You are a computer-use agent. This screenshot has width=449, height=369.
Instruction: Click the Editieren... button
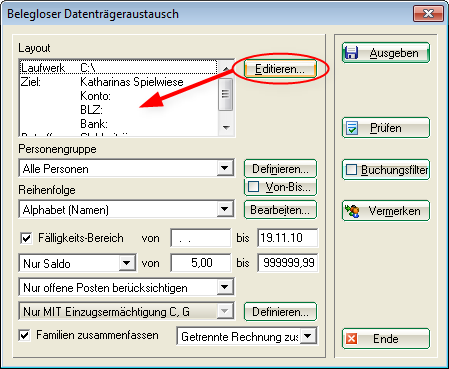click(280, 69)
